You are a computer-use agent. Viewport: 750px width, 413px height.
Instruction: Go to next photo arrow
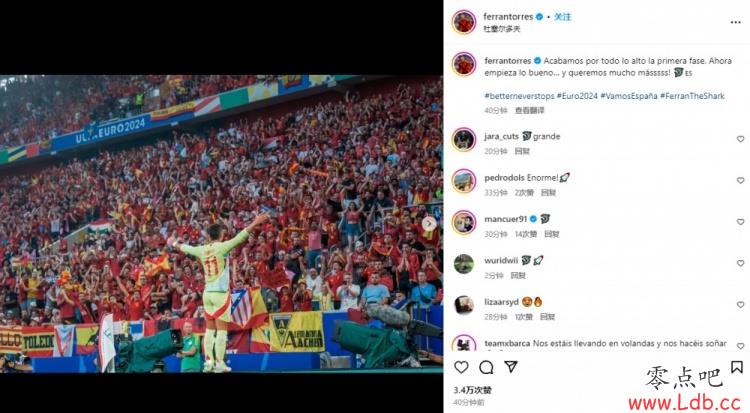point(429,223)
